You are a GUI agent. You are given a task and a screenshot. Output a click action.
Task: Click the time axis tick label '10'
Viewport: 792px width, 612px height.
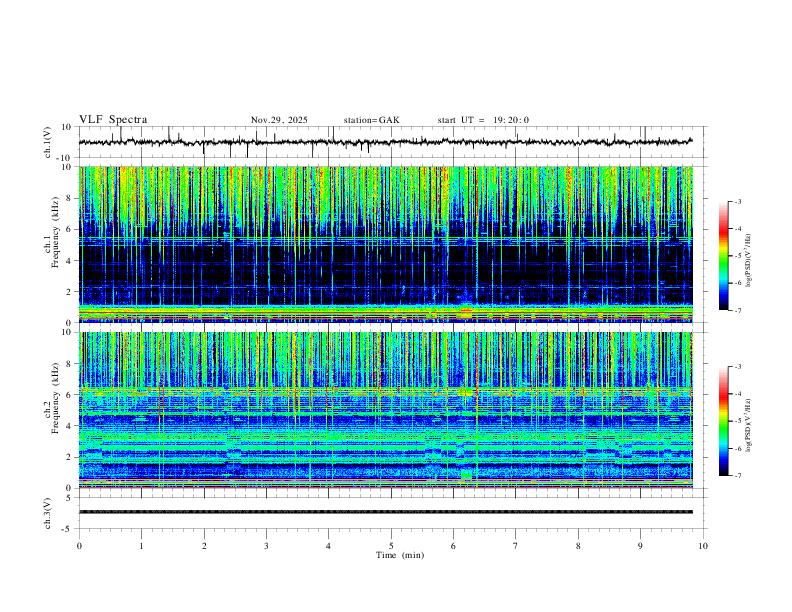(x=703, y=546)
